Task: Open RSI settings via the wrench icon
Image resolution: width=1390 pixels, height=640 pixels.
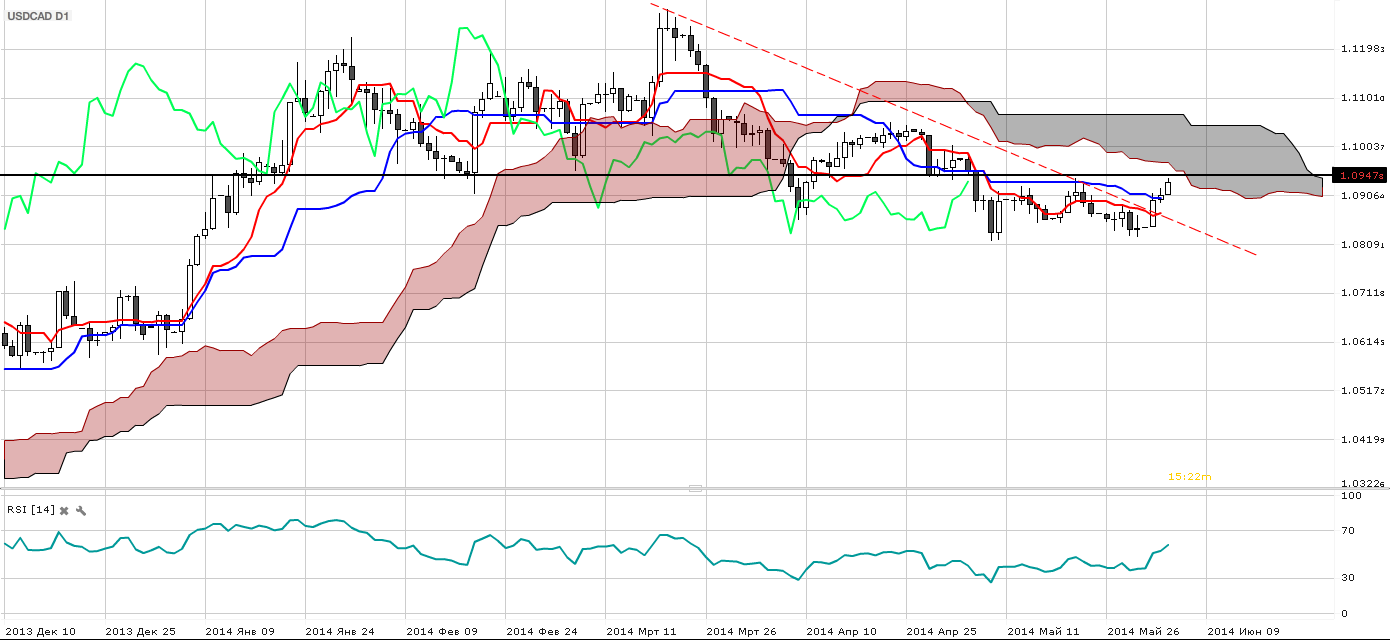Action: (x=81, y=510)
